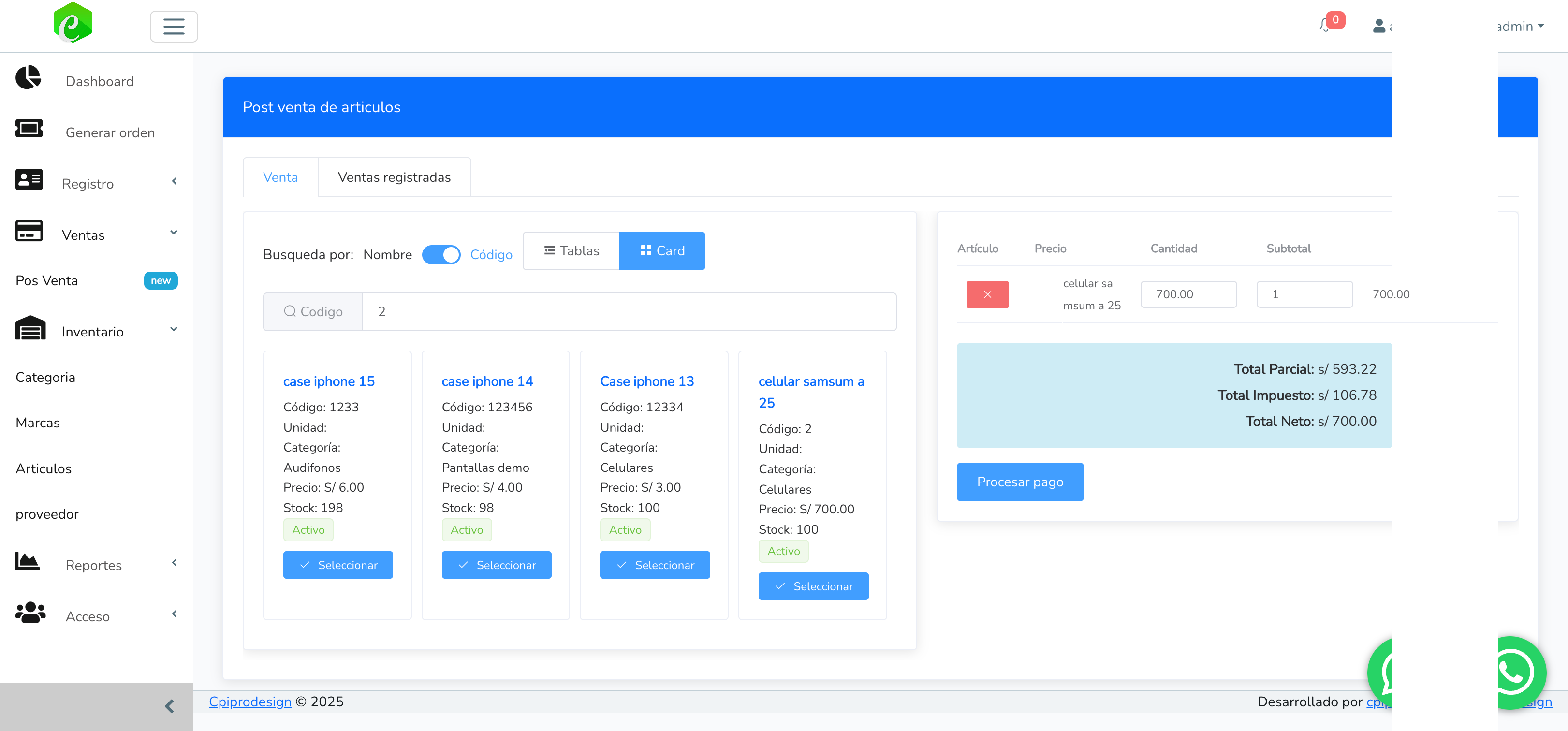Click the Cpiprodesign logo
Viewport: 1568px width, 731px height.
[x=73, y=23]
